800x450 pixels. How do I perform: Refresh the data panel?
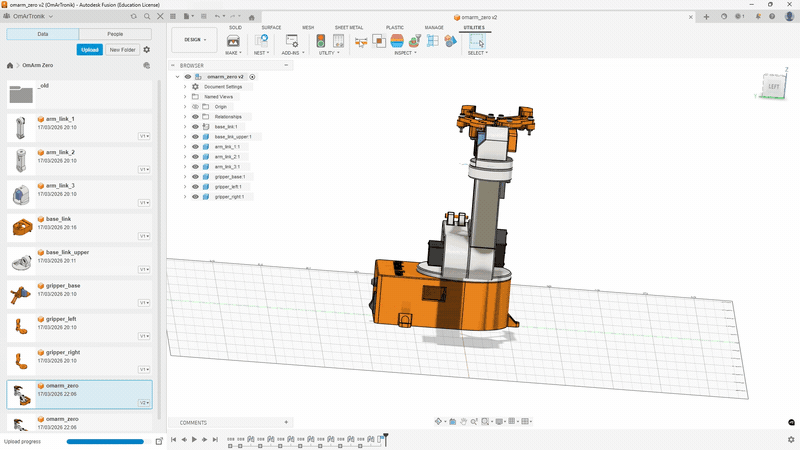(134, 16)
